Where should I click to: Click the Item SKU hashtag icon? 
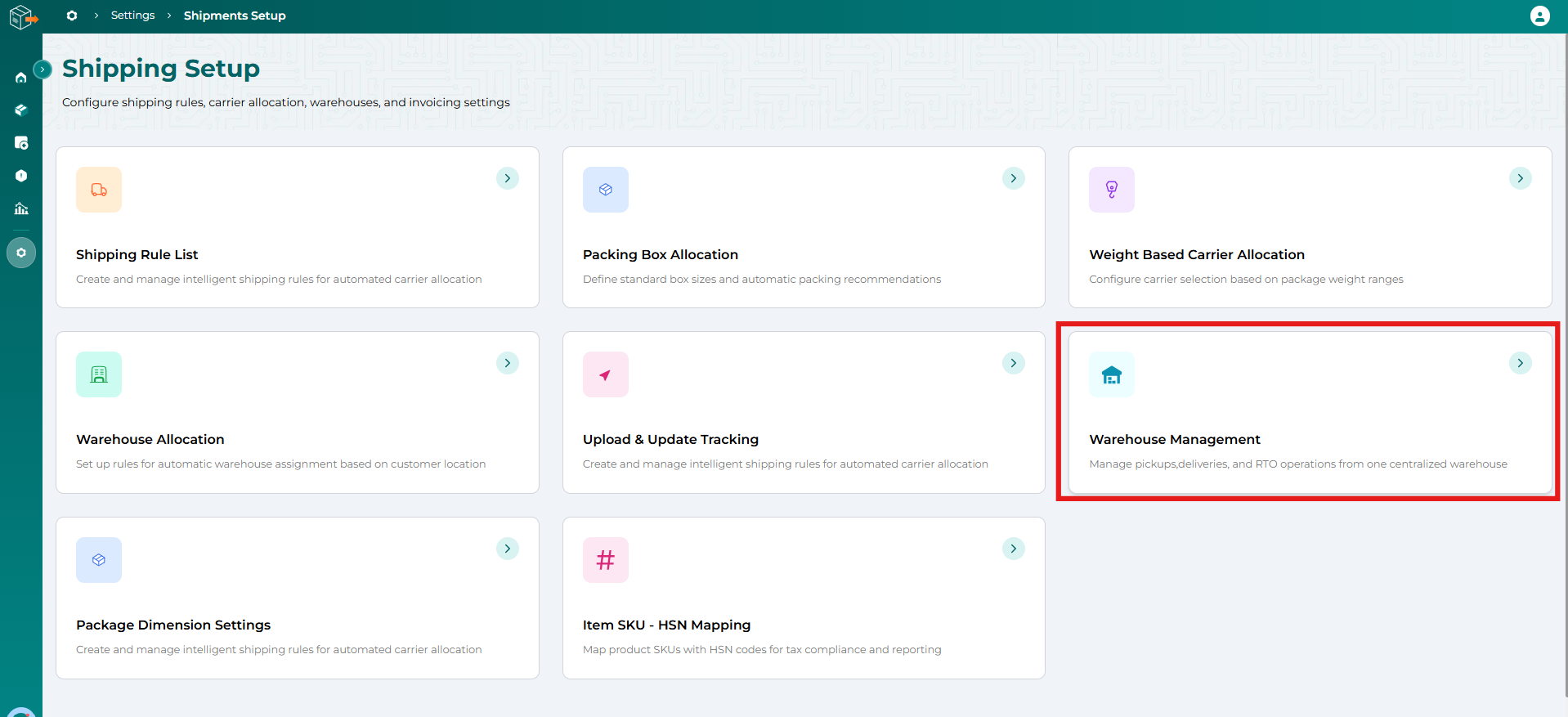(605, 560)
